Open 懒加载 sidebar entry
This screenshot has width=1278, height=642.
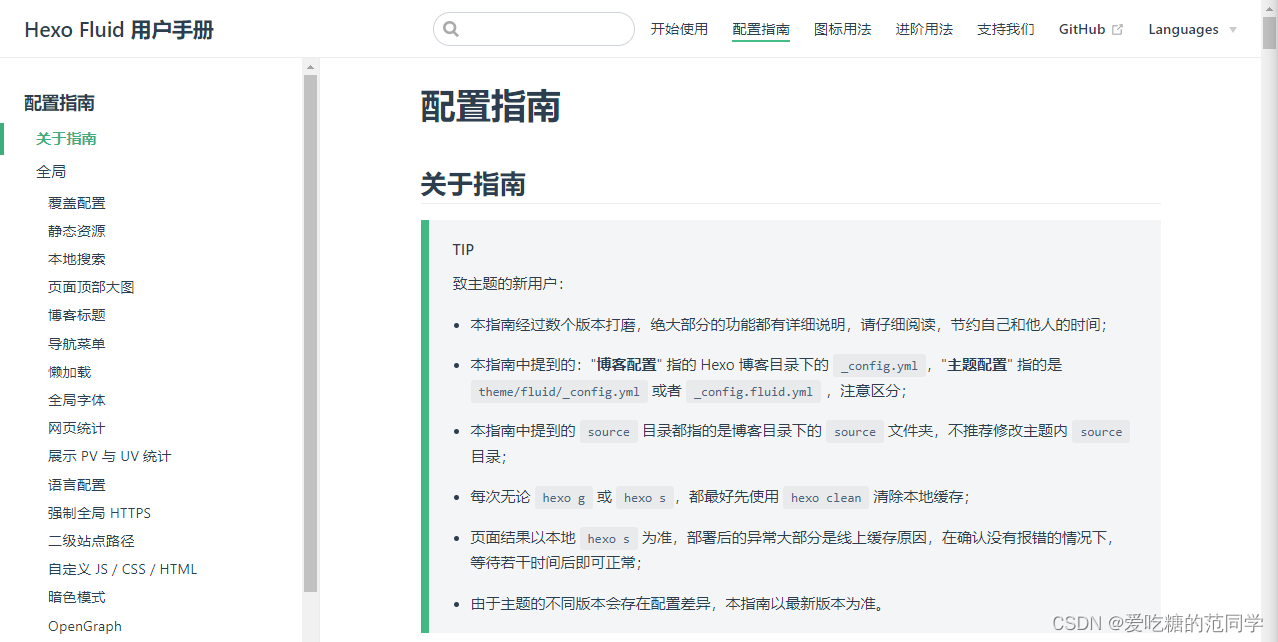70,372
